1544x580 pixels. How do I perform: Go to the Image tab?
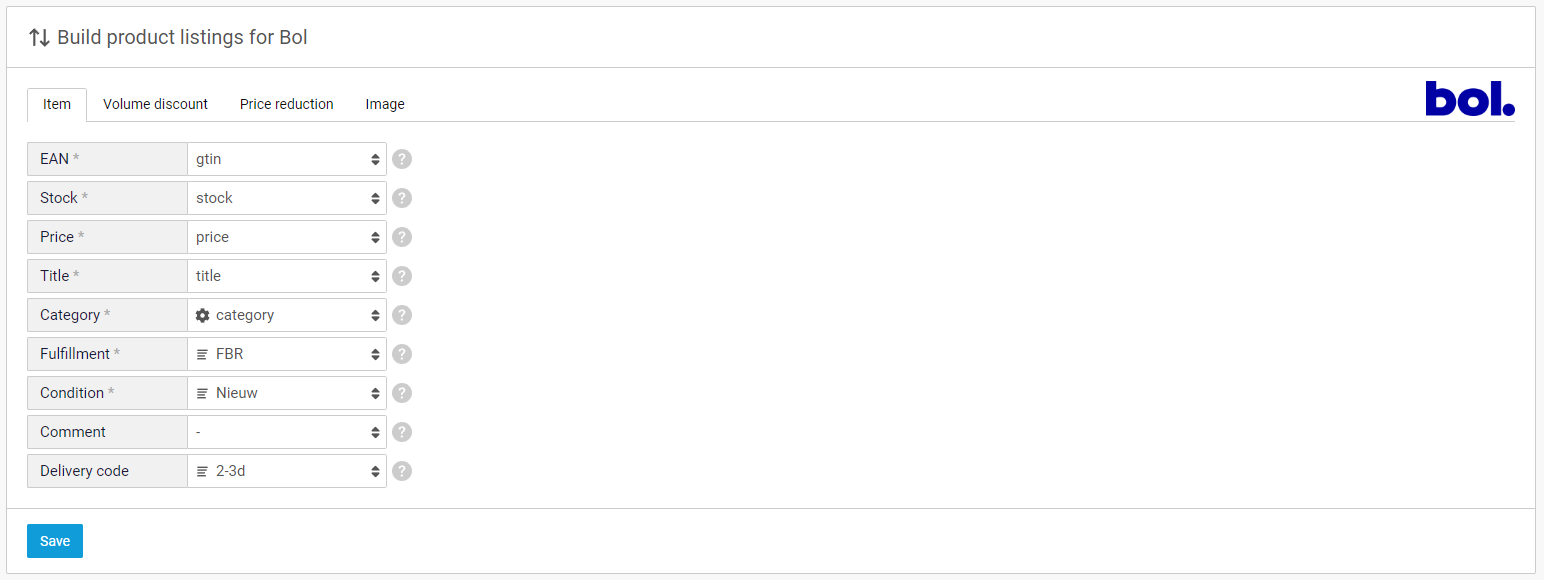tap(385, 104)
